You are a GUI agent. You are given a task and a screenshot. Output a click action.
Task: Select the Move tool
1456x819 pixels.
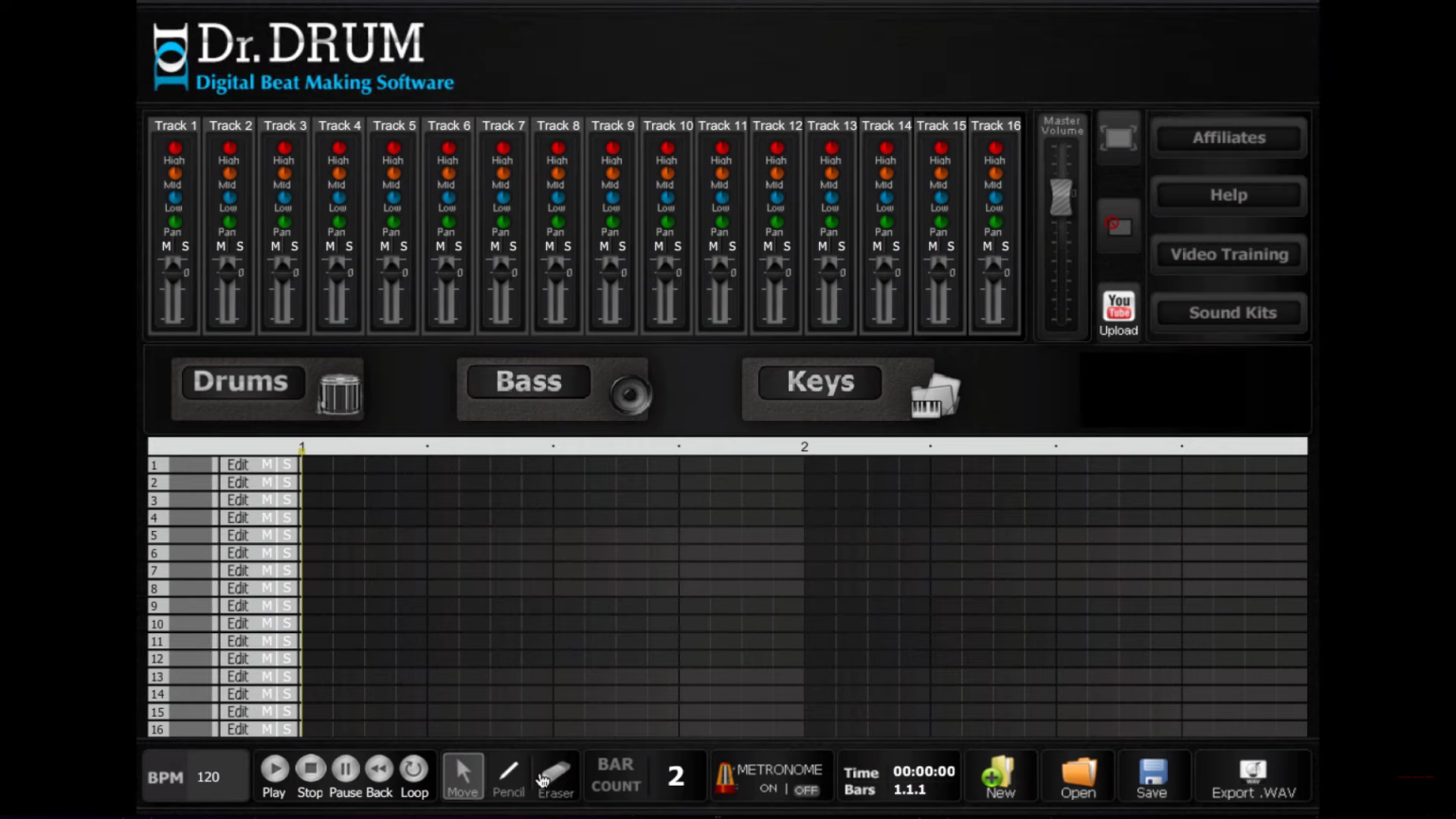coord(463,775)
